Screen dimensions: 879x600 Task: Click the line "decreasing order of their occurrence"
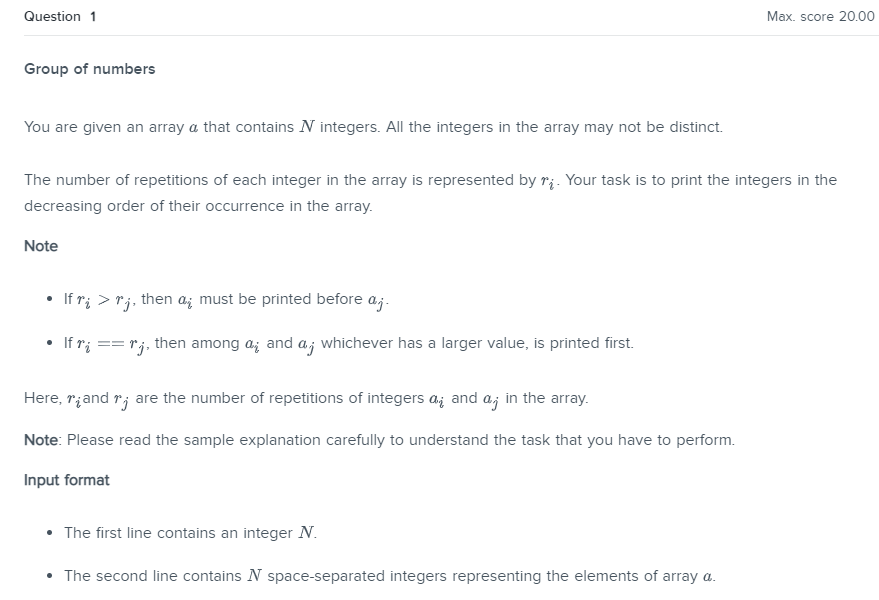pos(198,206)
